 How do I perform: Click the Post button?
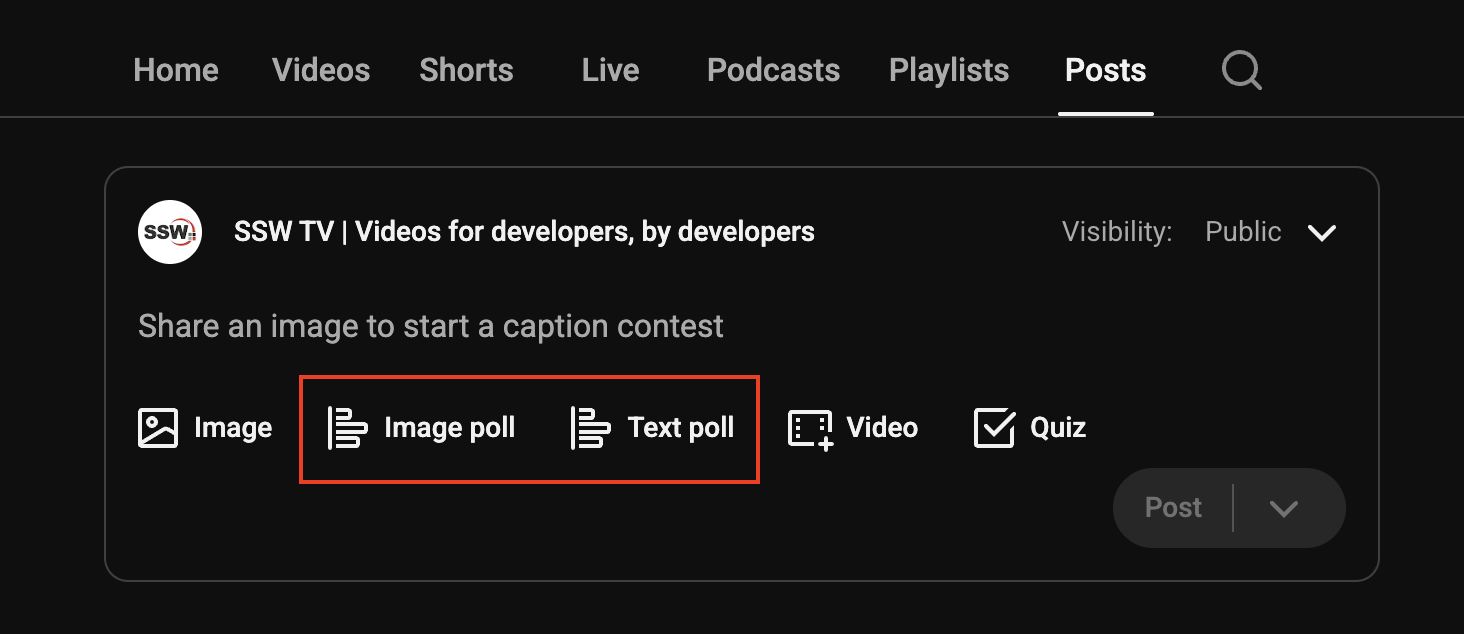pos(1173,508)
